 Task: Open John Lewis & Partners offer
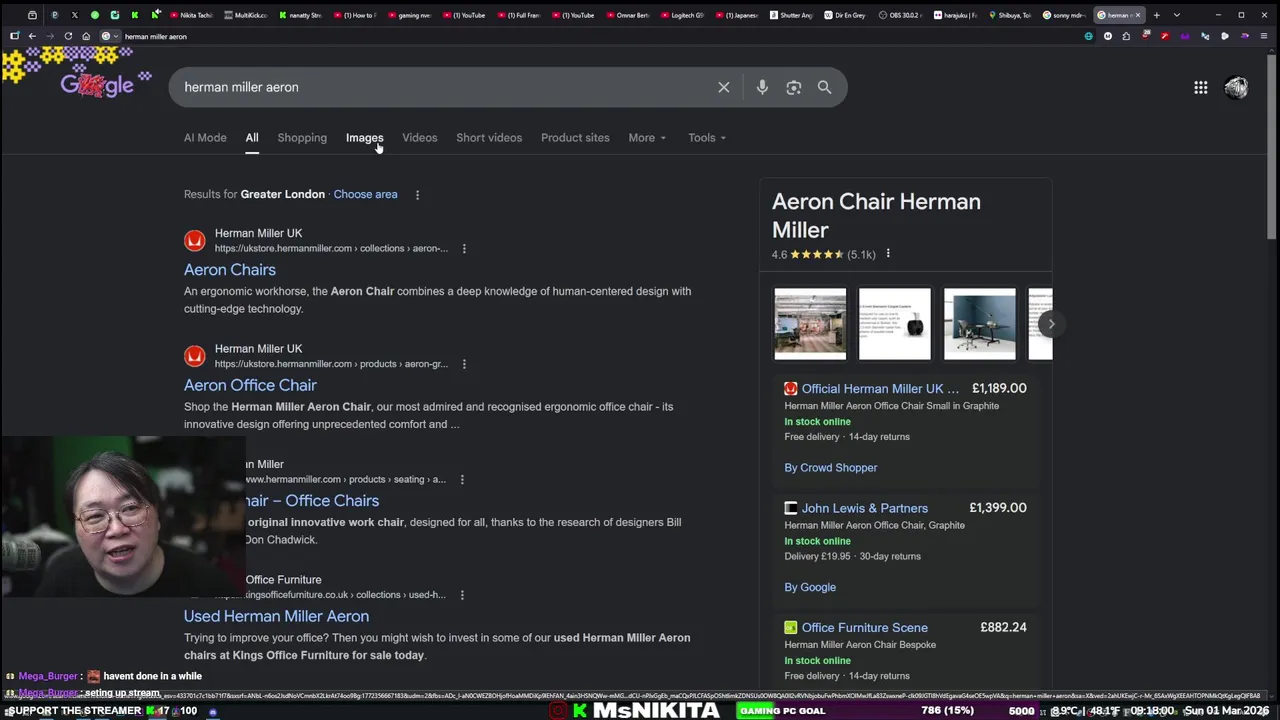click(x=864, y=508)
